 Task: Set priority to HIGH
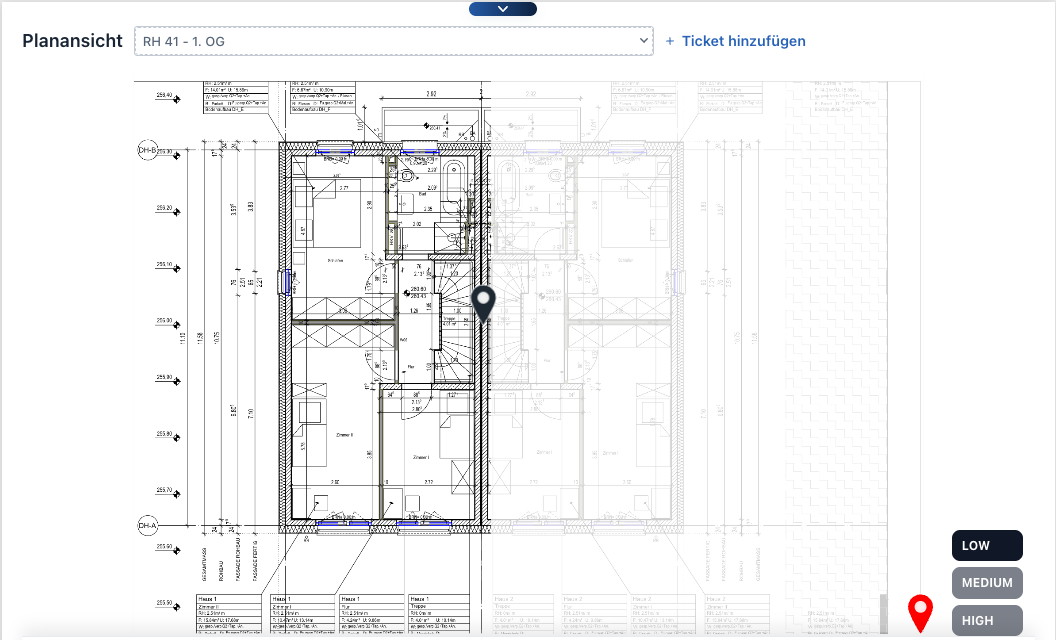tap(986, 620)
